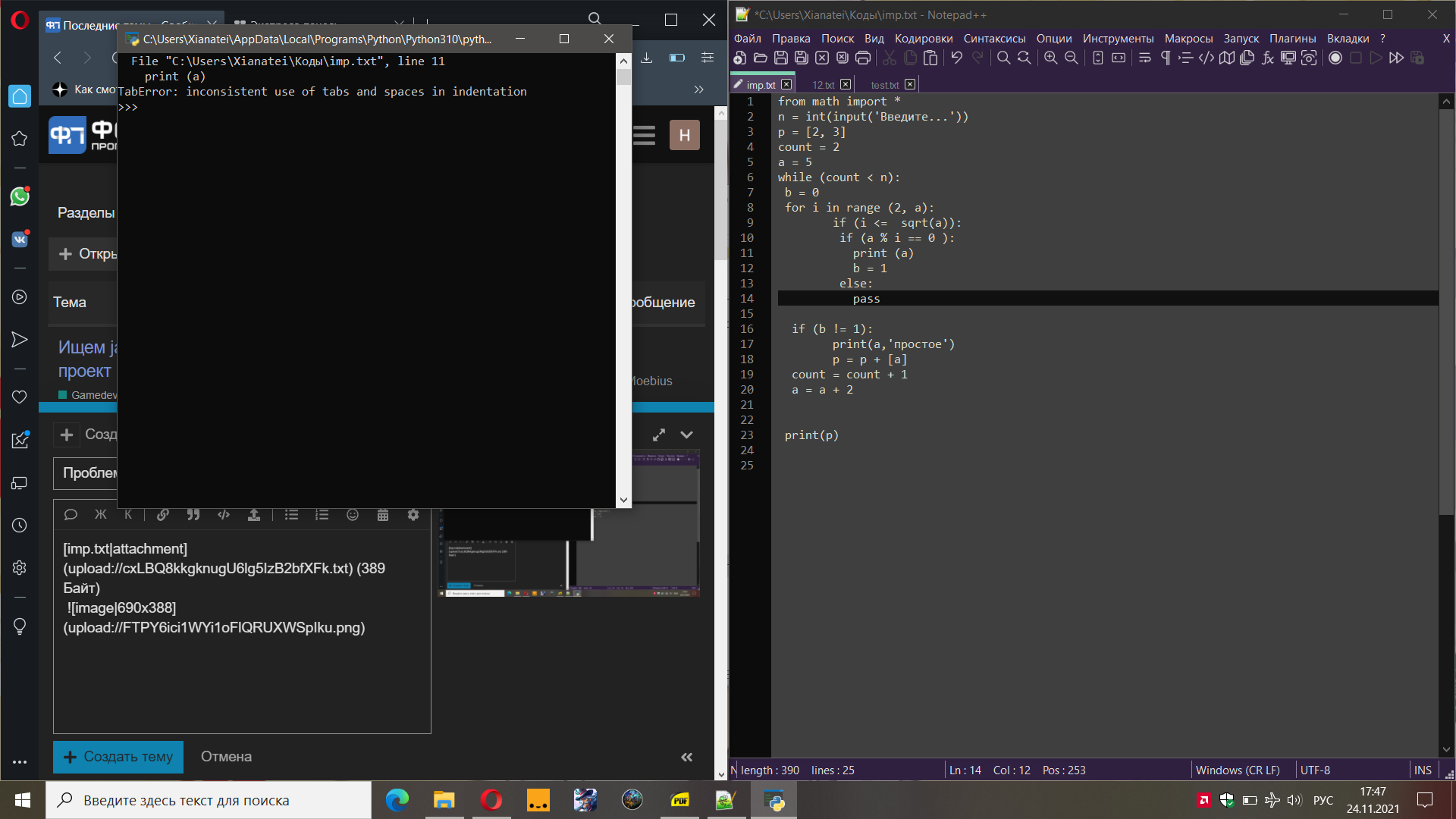This screenshot has width=1456, height=819.
Task: Open VK in Opera sidebar
Action: pyautogui.click(x=20, y=239)
